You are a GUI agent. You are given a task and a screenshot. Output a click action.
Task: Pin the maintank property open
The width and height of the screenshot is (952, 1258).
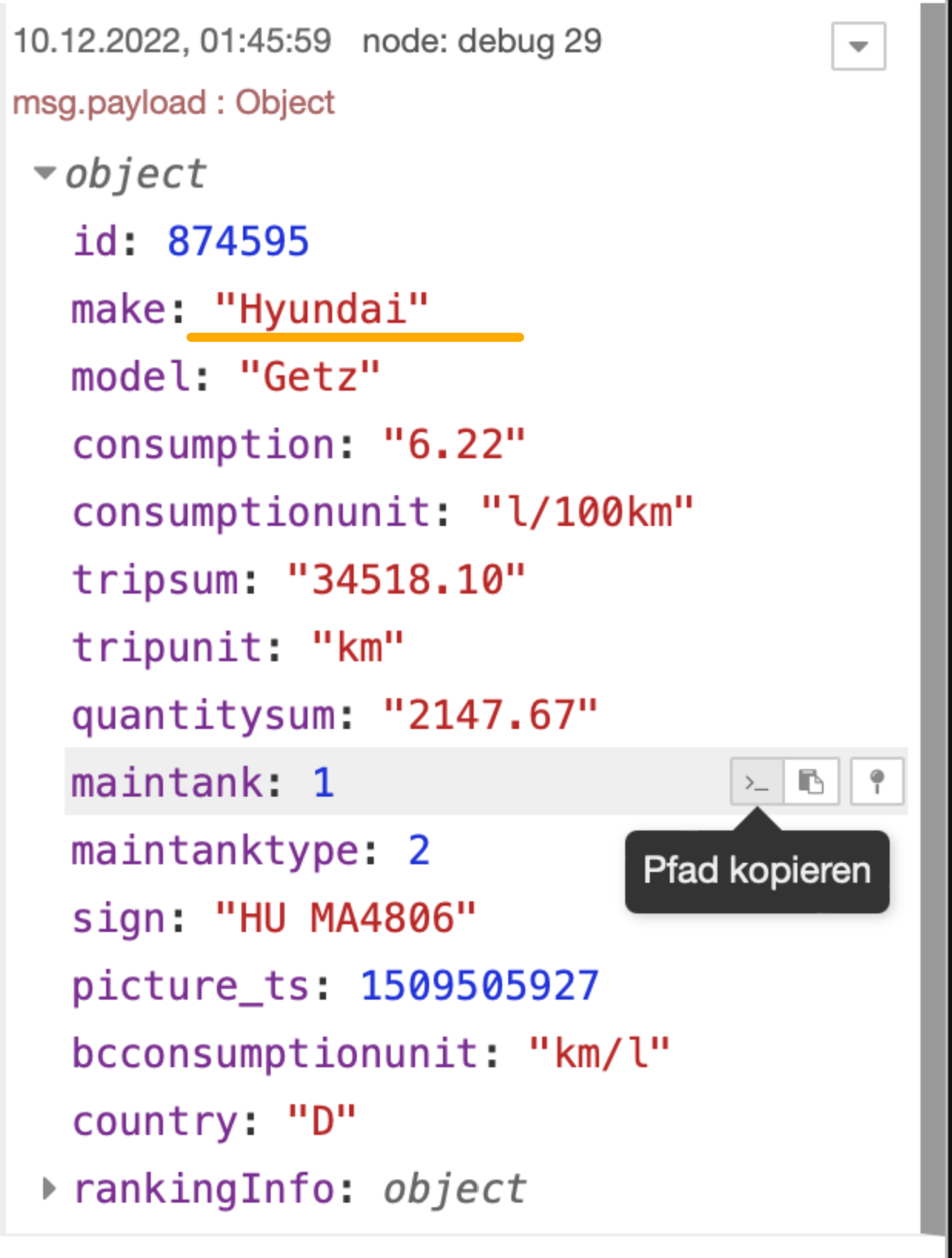coord(877,782)
